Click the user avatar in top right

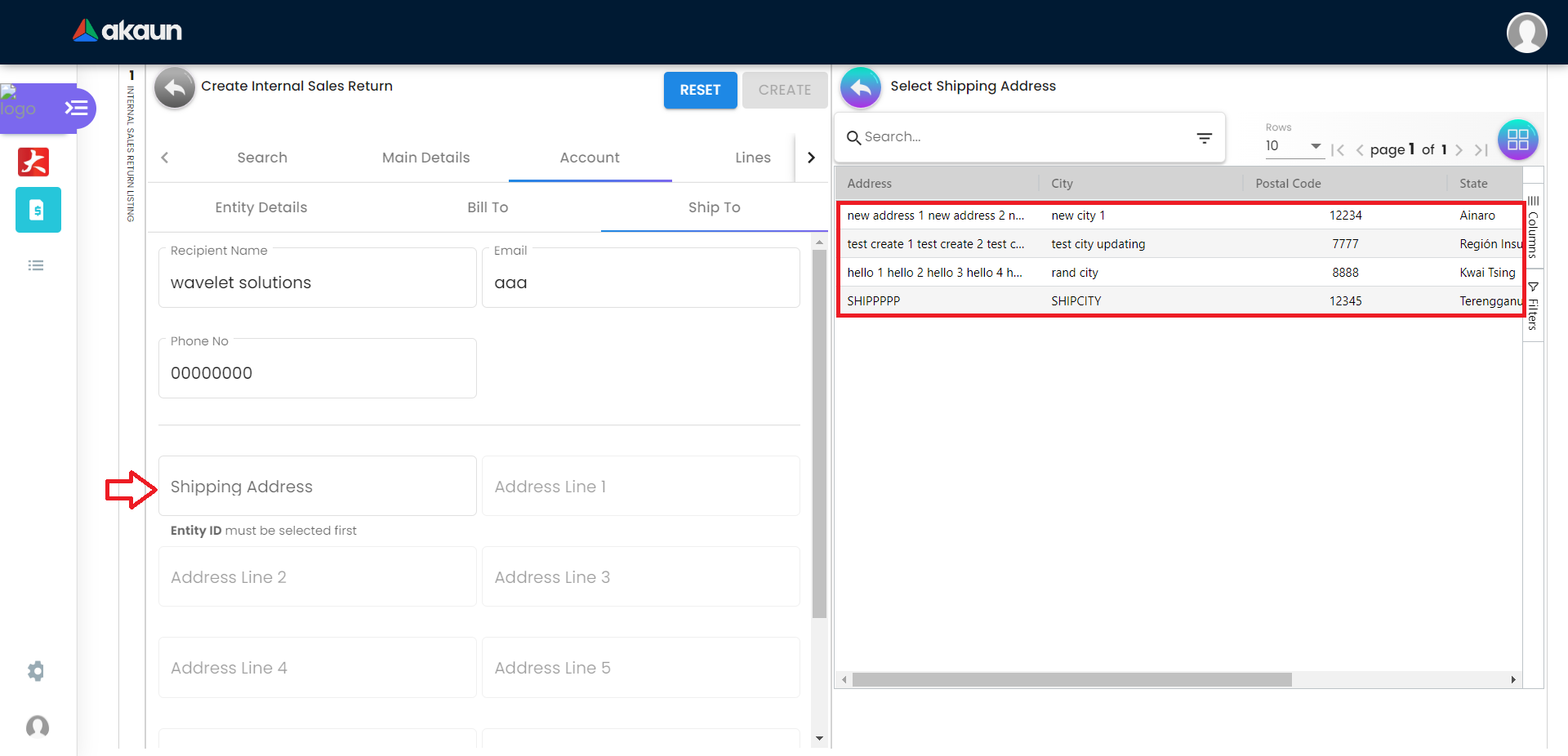click(1526, 33)
